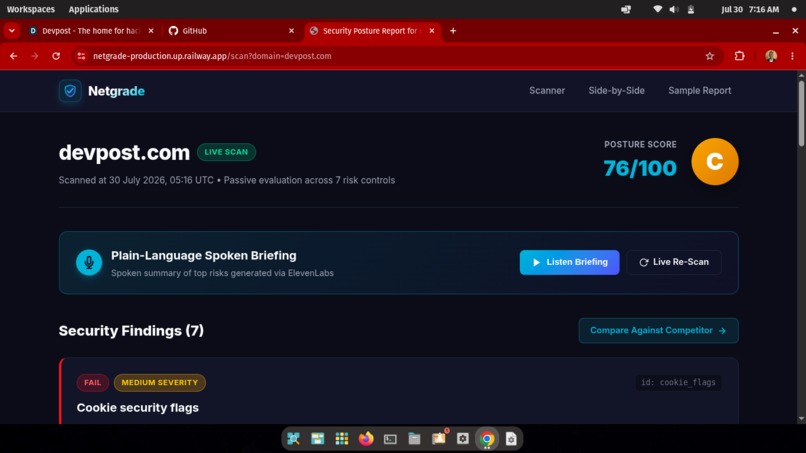Open the workspaces overview icon in dock
806x453 pixels.
pos(318,439)
